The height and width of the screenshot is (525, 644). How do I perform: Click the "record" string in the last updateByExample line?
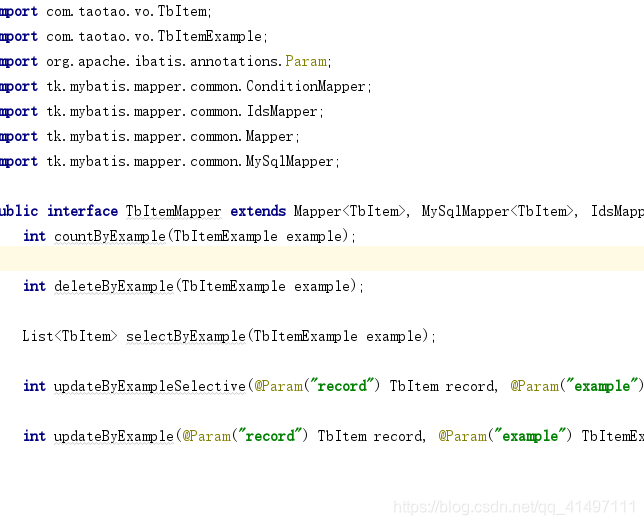tap(270, 436)
